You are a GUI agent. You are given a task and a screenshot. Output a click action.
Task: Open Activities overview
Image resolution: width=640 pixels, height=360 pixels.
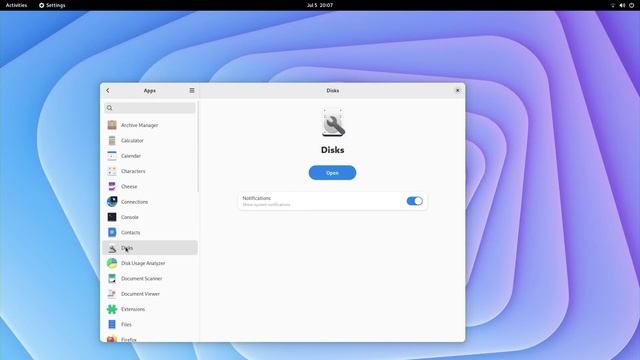coord(16,5)
